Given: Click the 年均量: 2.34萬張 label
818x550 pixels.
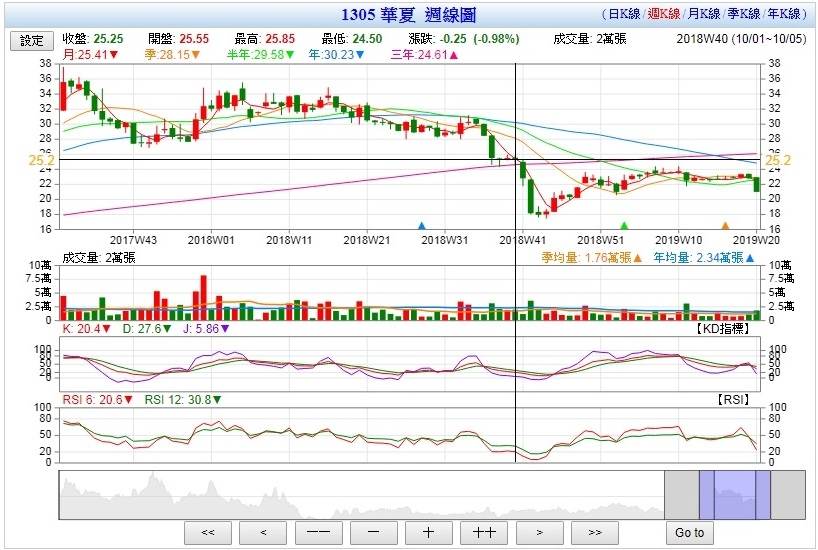Looking at the screenshot, I should (704, 258).
